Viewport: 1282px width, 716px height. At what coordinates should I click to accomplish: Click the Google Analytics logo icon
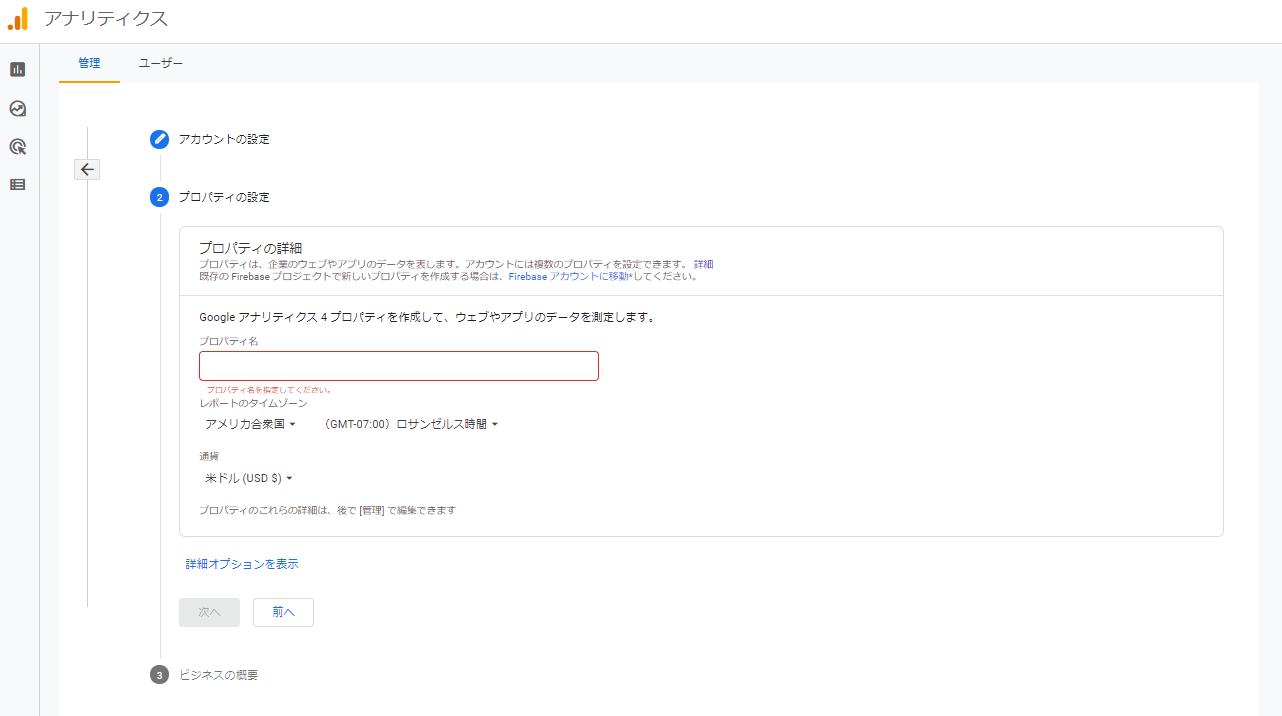(x=18, y=18)
